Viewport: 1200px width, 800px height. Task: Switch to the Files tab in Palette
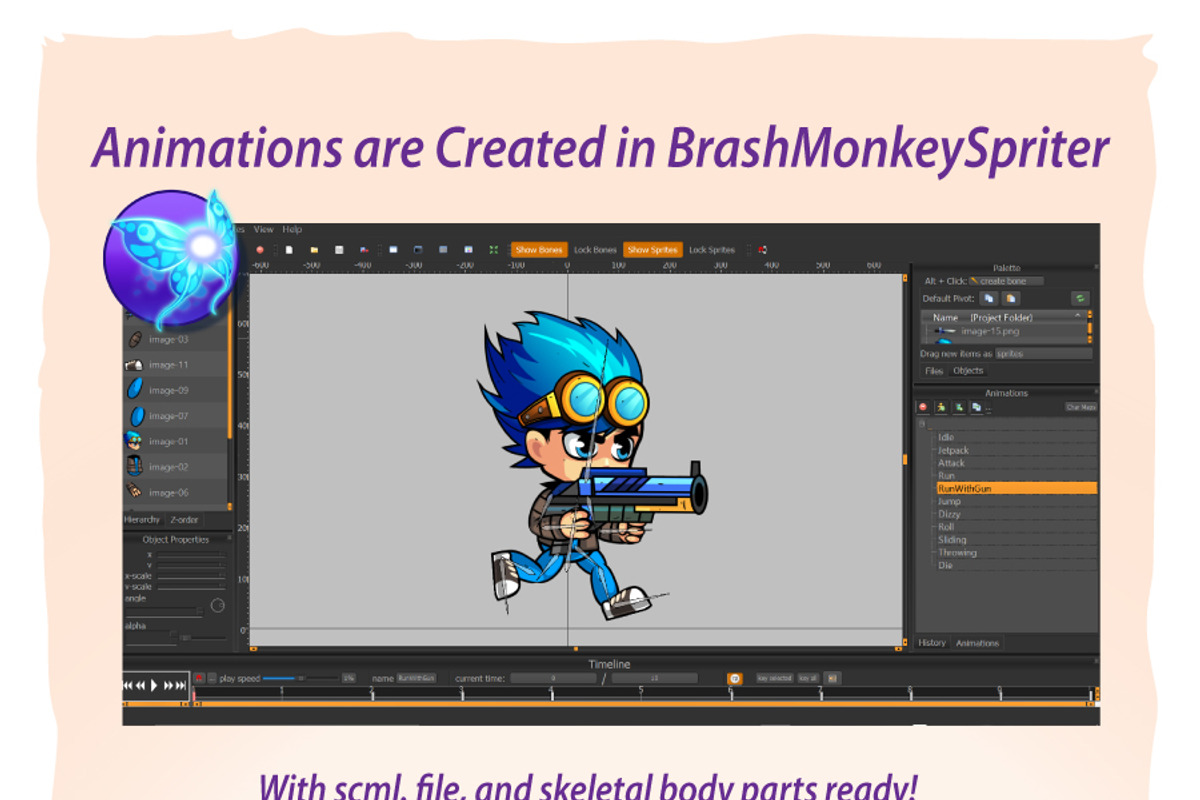[934, 369]
